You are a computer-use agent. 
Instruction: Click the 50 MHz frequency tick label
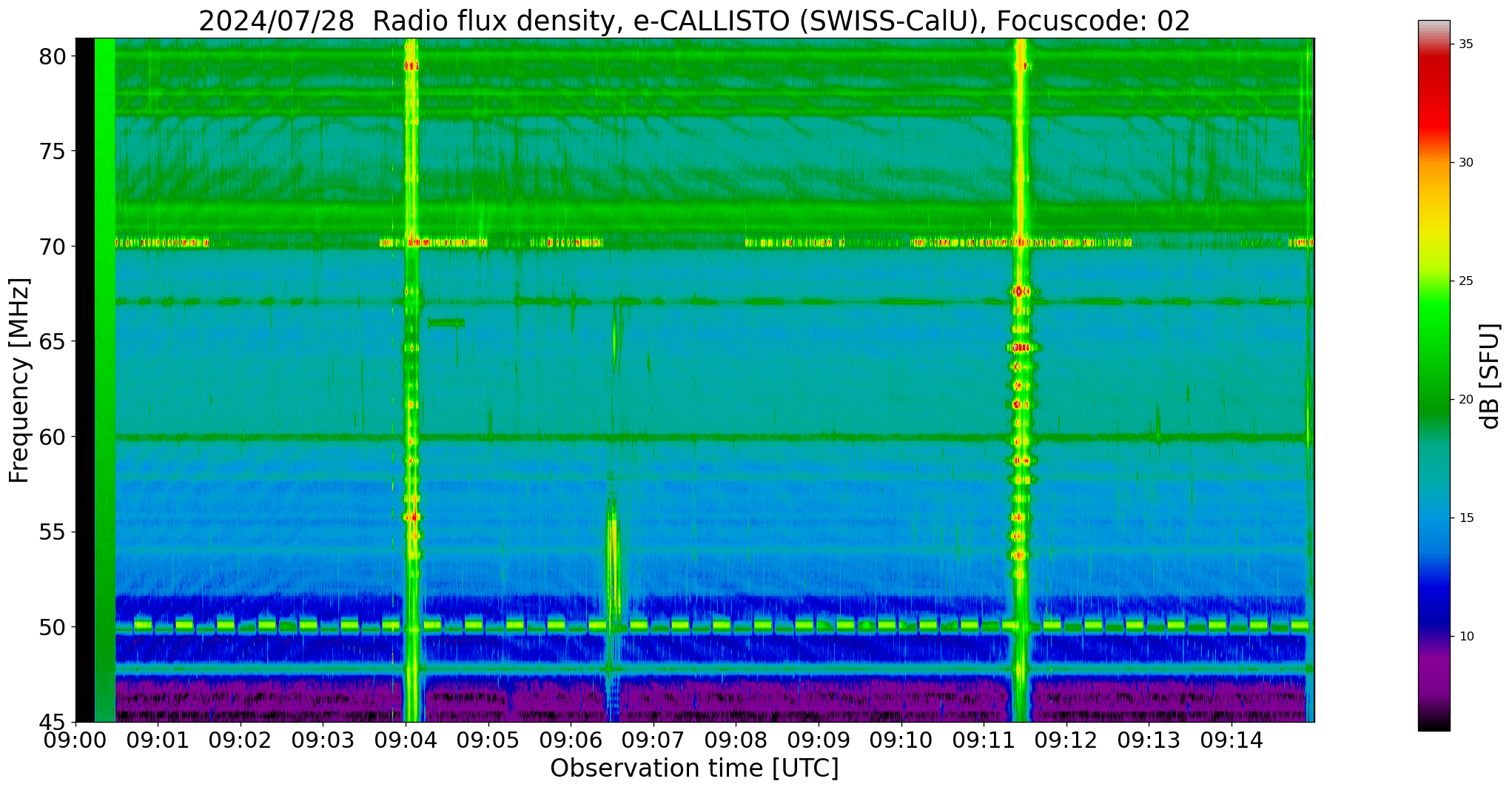point(52,627)
